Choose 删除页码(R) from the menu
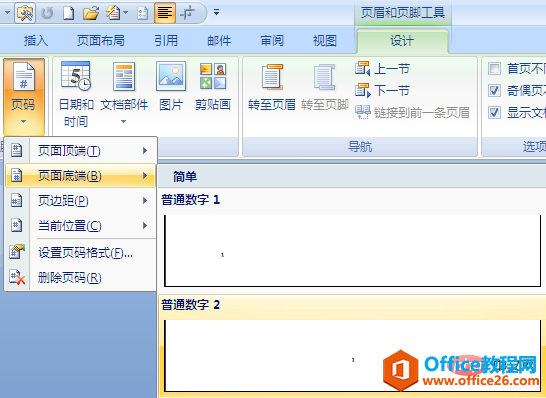Screen dimensions: 546x398 pos(80,278)
